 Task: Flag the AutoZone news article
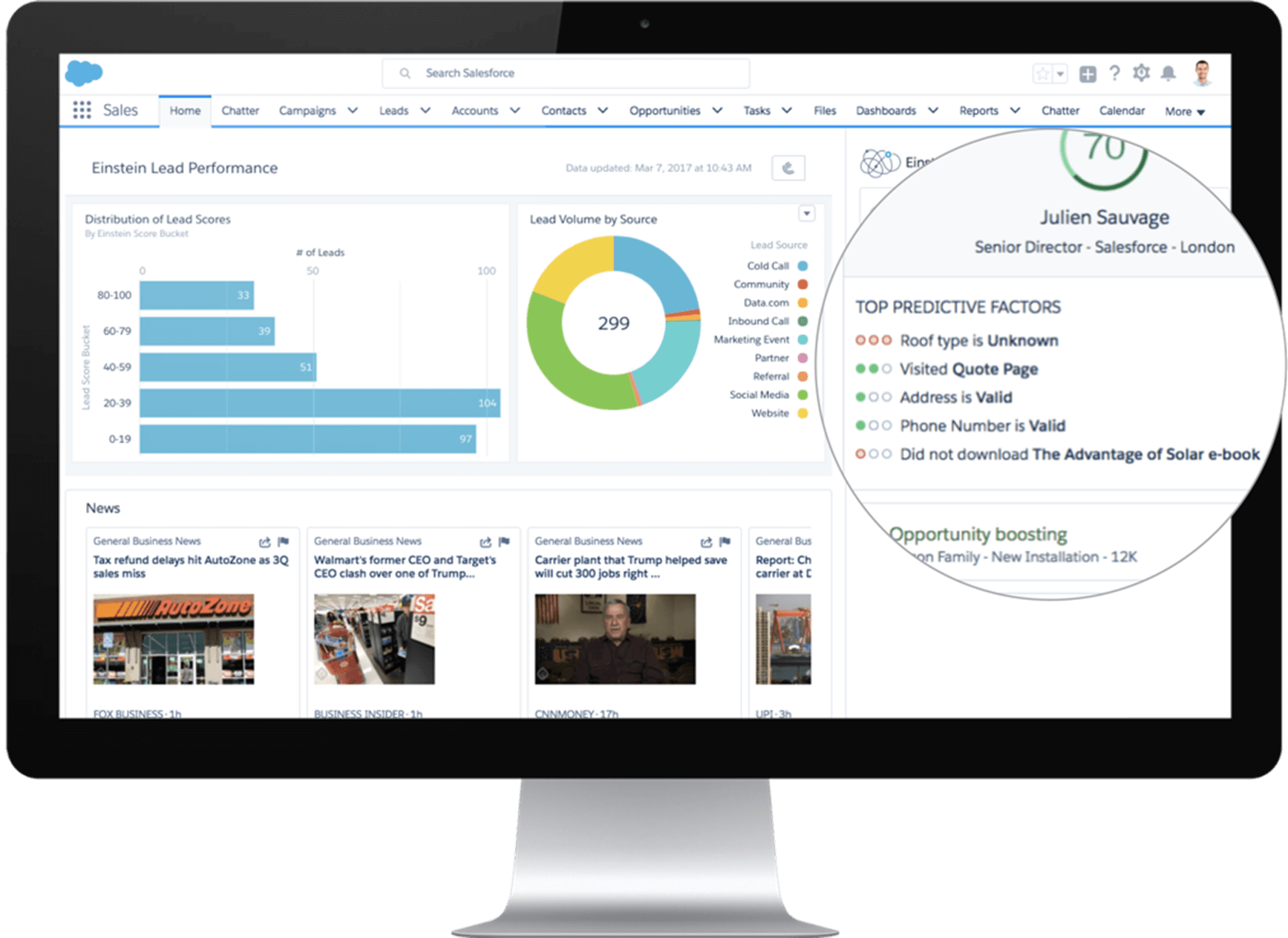coord(283,541)
